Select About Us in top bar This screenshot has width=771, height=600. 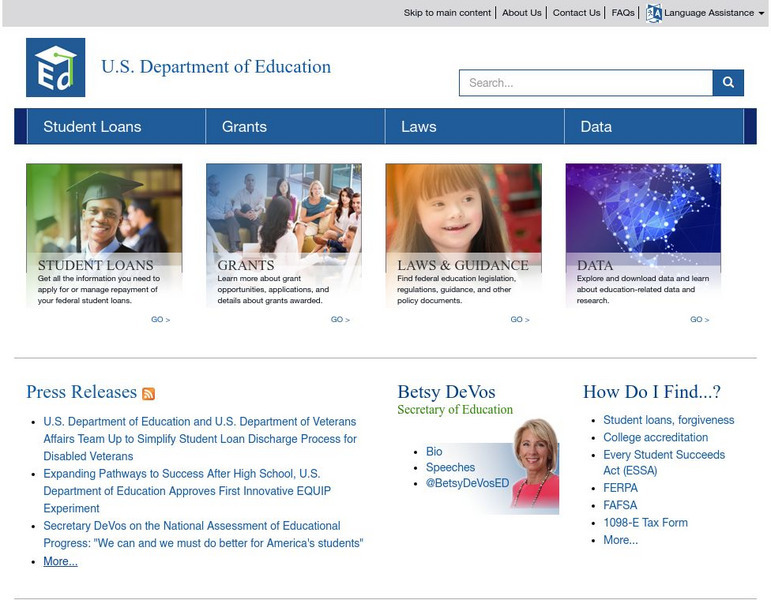pos(522,13)
